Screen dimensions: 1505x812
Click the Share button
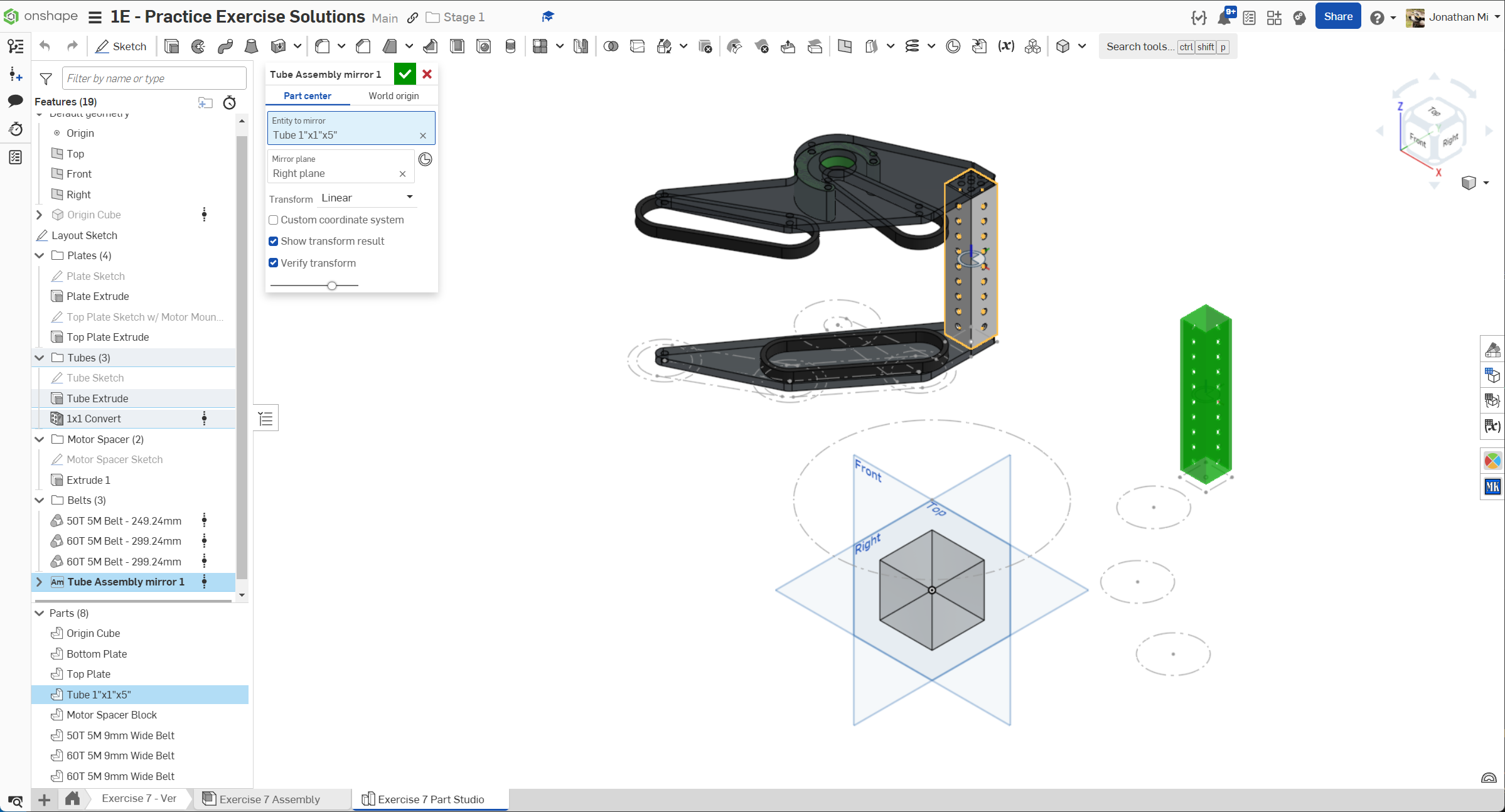coord(1337,17)
